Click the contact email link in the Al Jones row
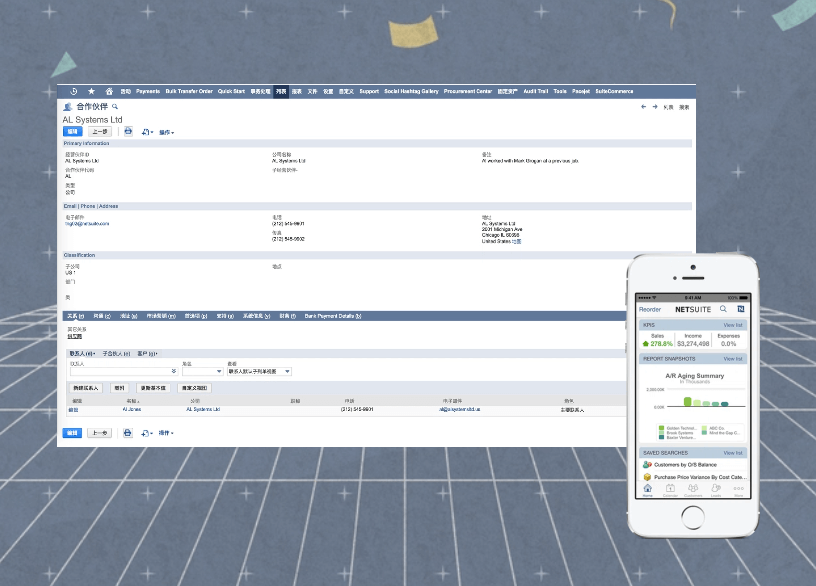The width and height of the screenshot is (816, 586). [460, 409]
